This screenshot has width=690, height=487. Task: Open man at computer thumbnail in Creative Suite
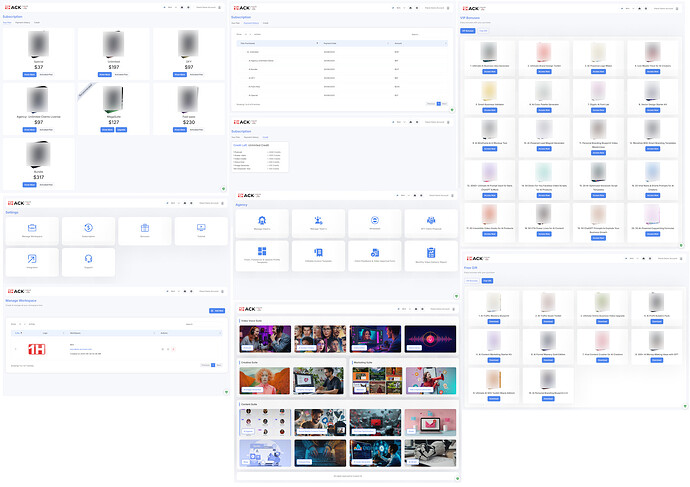(318, 381)
